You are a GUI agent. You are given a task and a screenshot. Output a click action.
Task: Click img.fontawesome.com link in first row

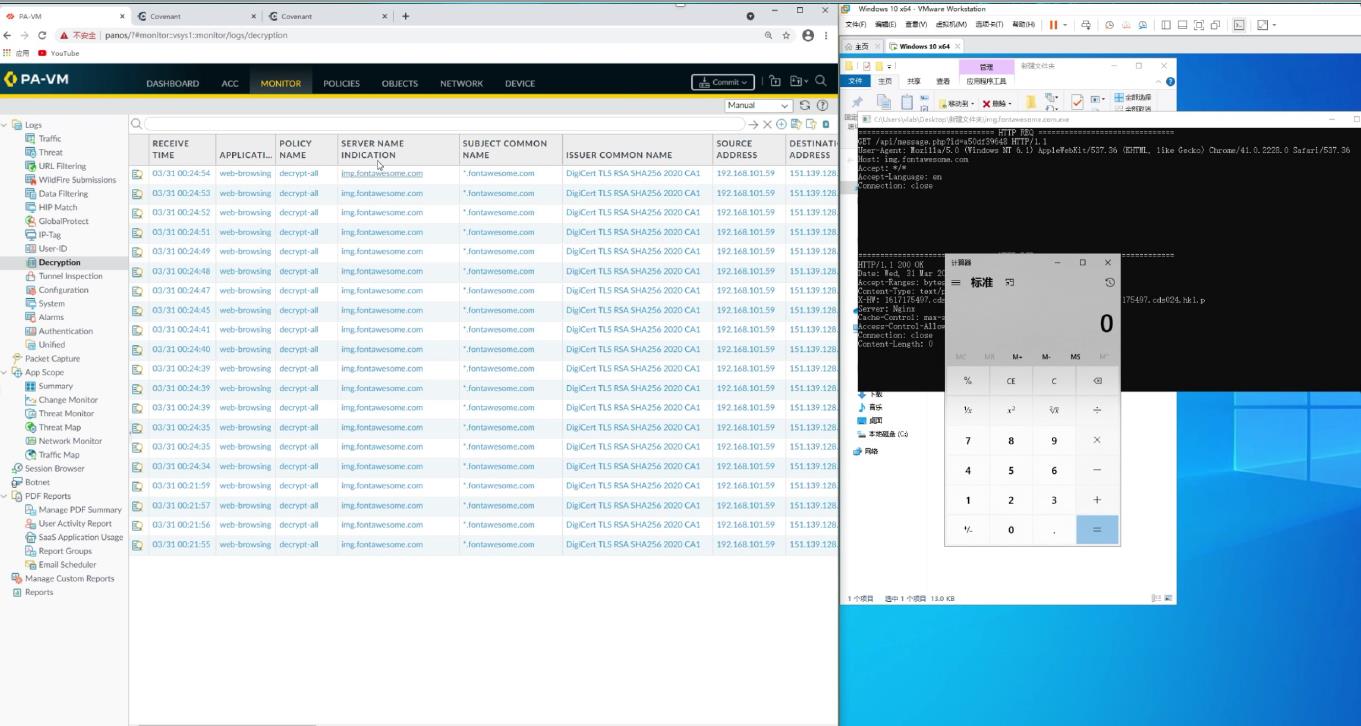pos(382,173)
